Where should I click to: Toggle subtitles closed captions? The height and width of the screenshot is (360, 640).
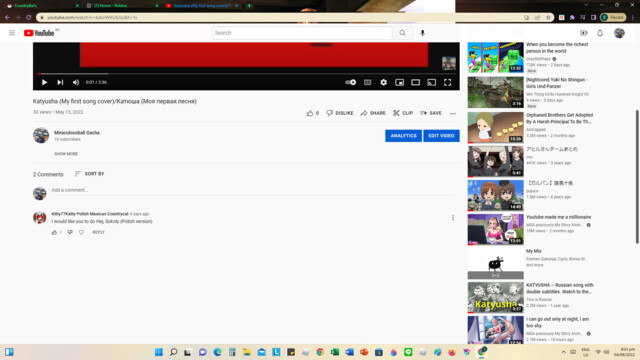pos(367,82)
